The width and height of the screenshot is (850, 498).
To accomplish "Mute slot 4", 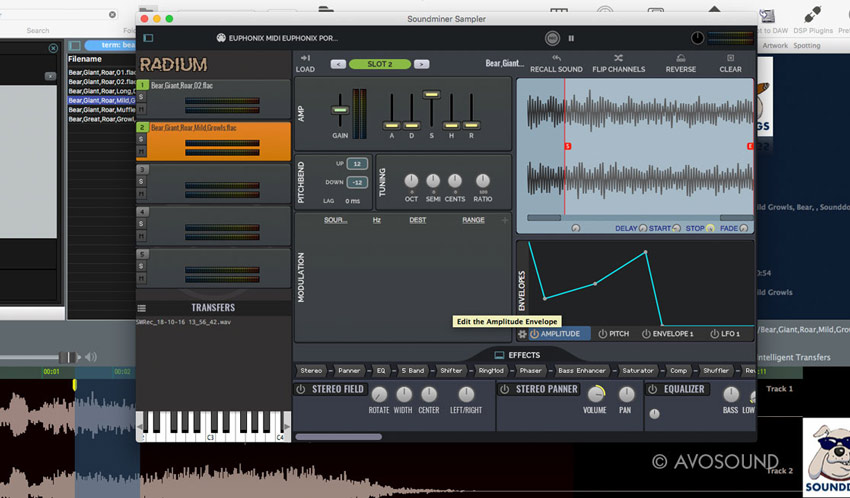I will point(141,236).
